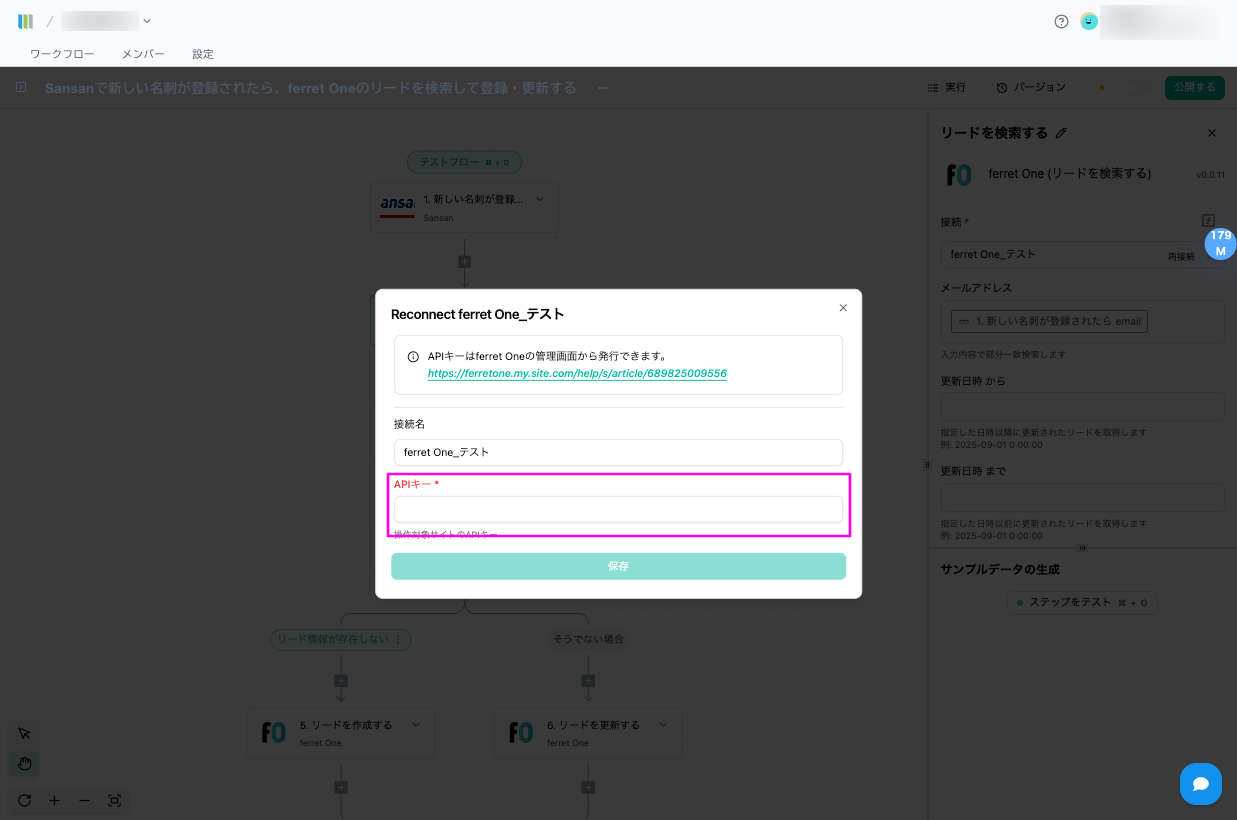
Task: Zoom out with the minus canvas control
Action: click(x=84, y=801)
